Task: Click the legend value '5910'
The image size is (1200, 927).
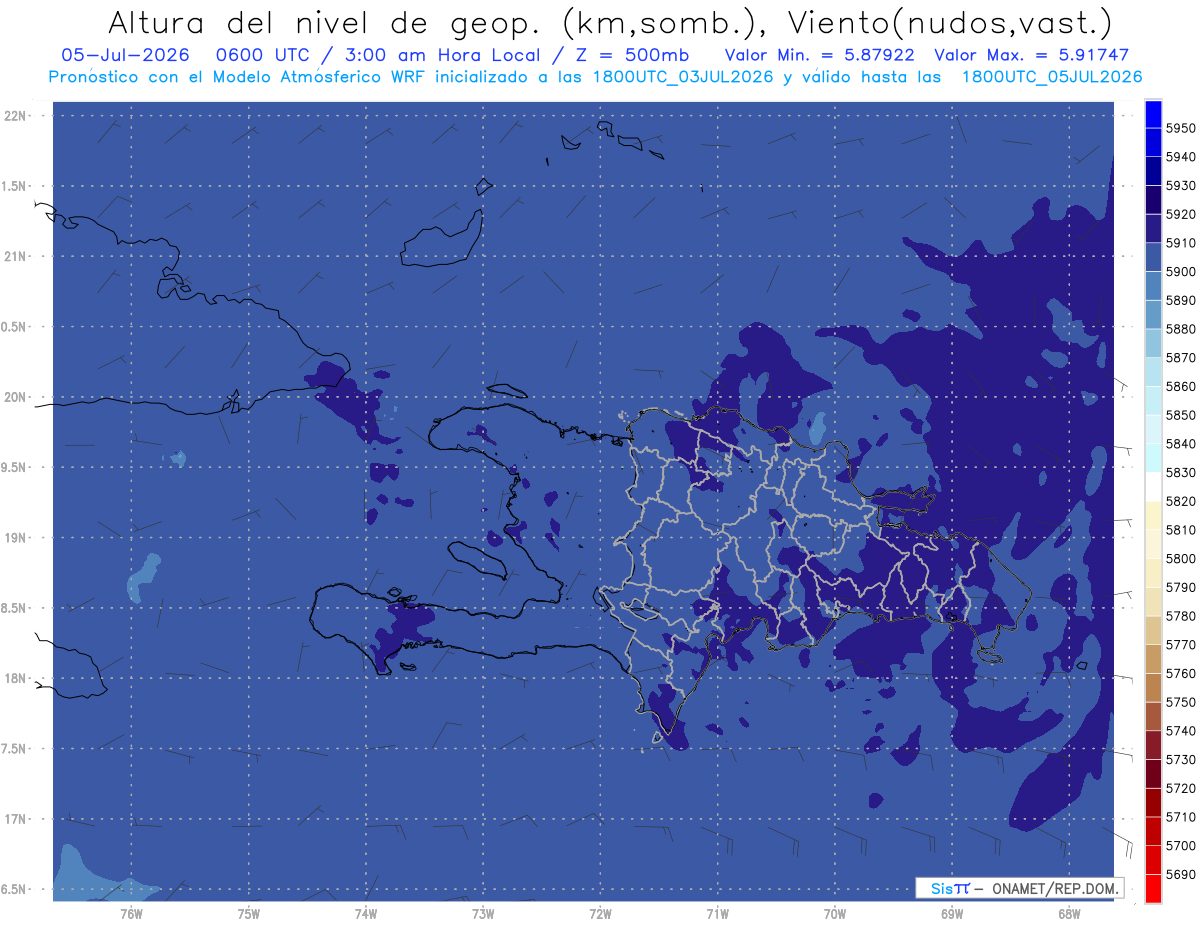Action: tap(1180, 243)
